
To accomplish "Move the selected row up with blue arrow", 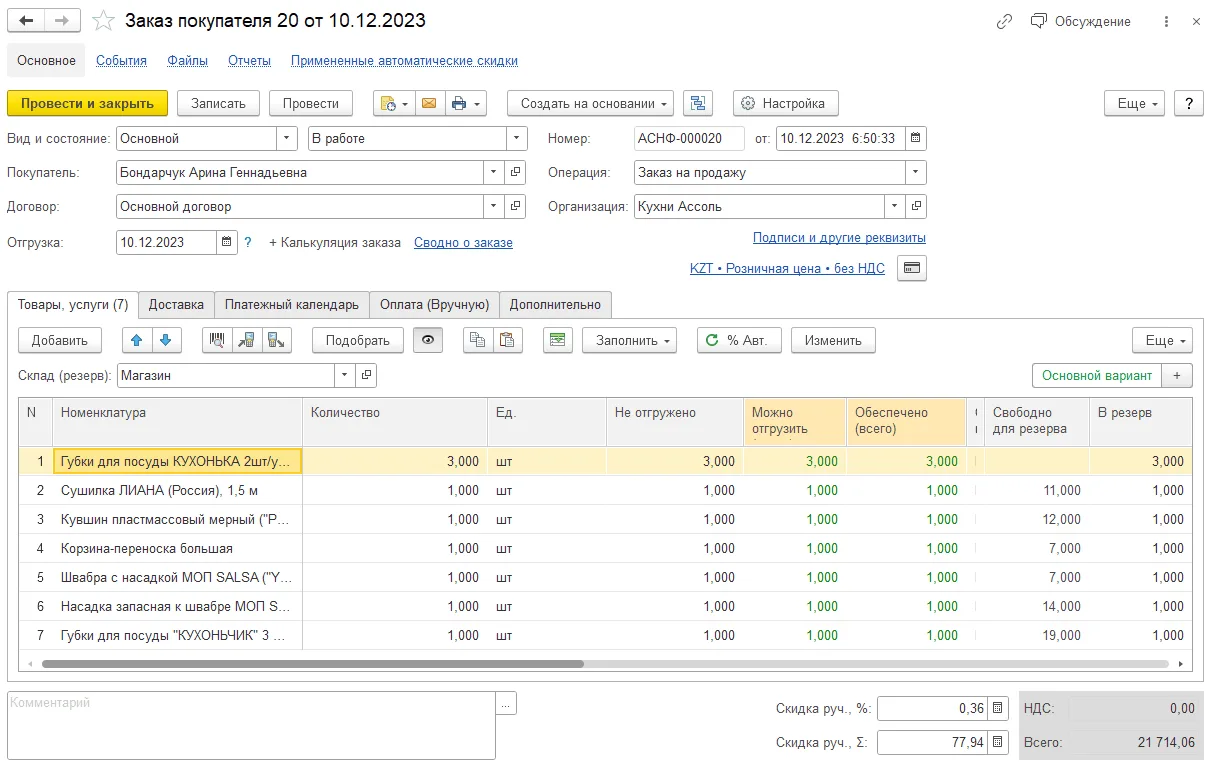I will 137,340.
